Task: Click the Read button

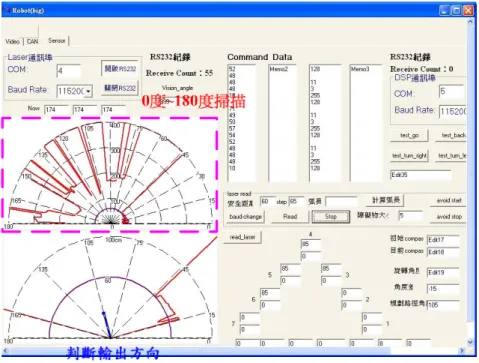Action: 290,217
